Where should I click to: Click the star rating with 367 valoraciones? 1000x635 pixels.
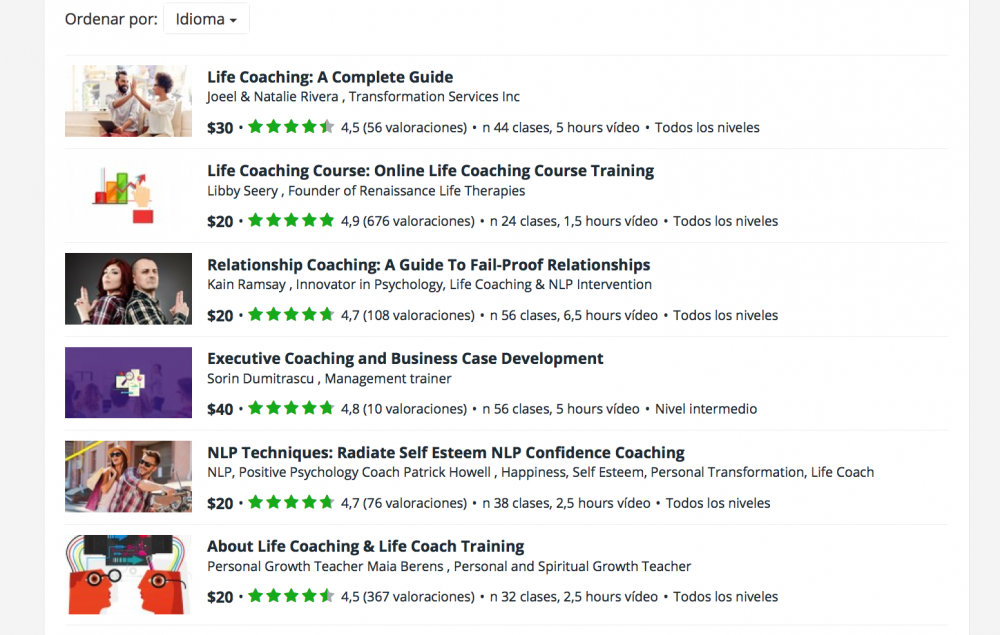[291, 596]
